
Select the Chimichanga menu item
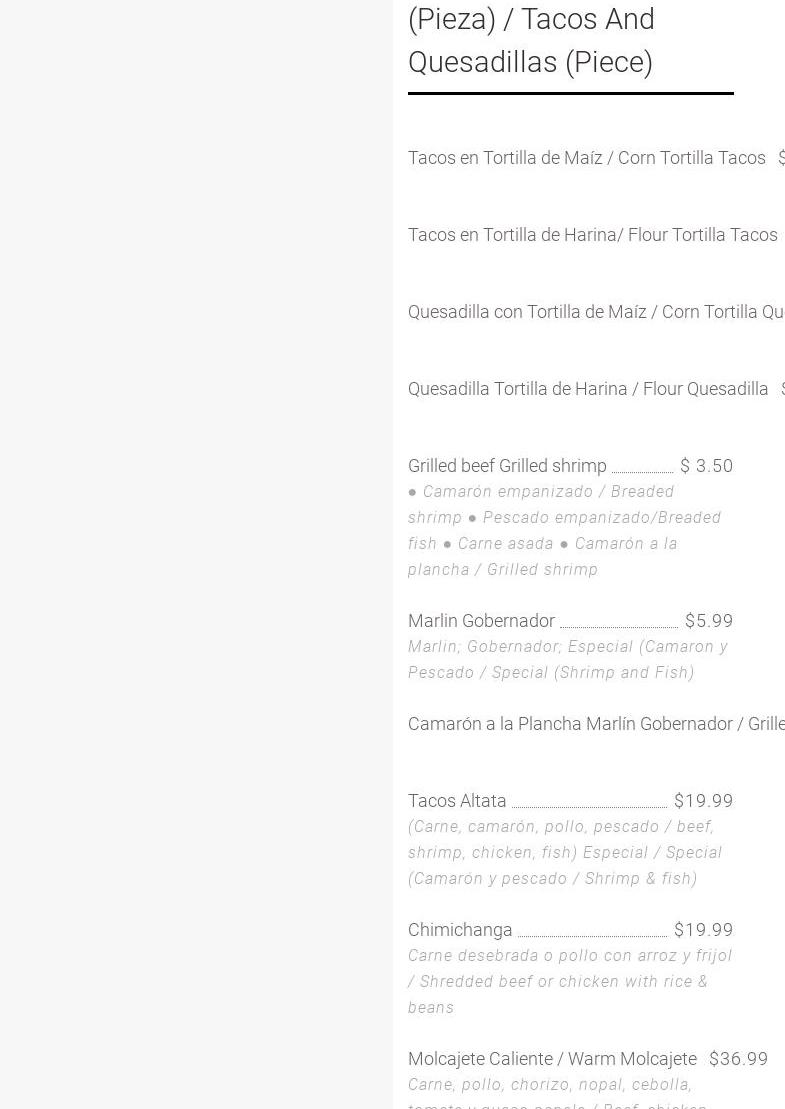click(x=460, y=930)
